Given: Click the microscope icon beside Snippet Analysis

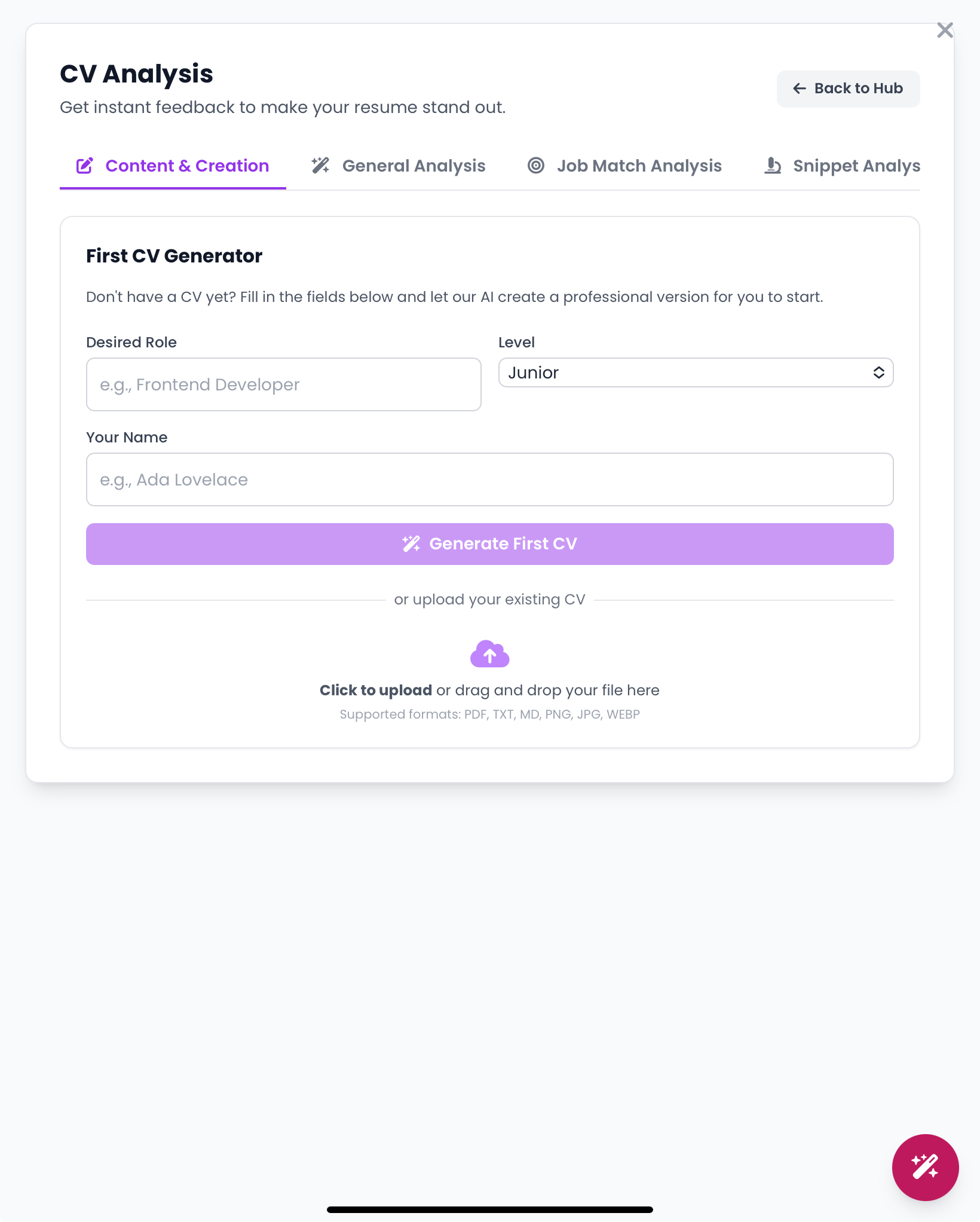Looking at the screenshot, I should [773, 166].
